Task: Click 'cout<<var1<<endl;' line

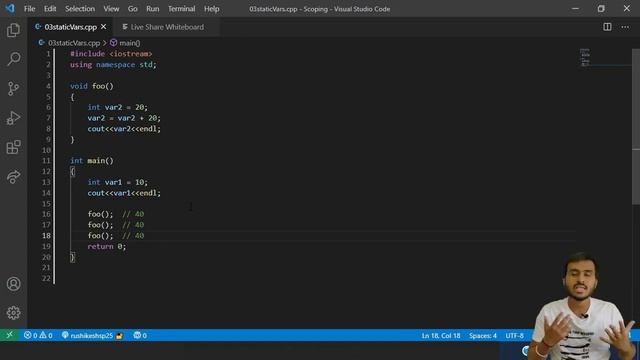Action: 124,193
